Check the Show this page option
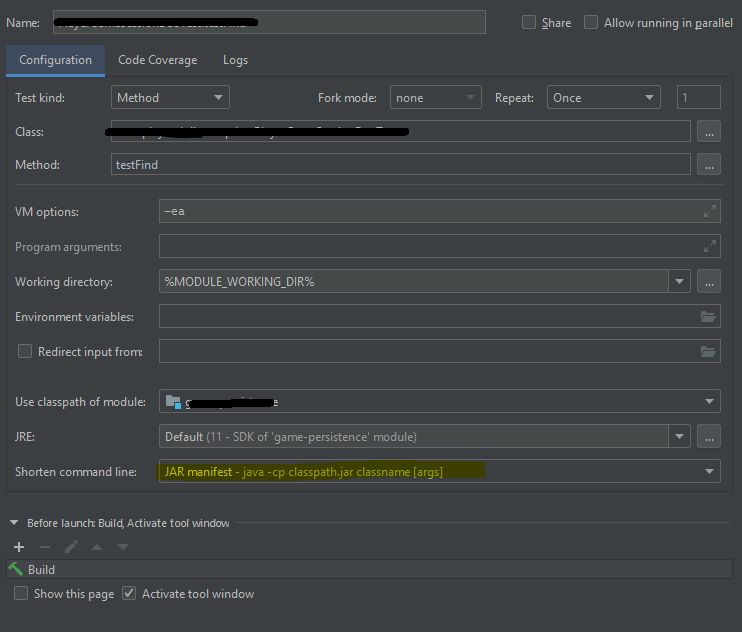The image size is (742, 632). tap(21, 593)
